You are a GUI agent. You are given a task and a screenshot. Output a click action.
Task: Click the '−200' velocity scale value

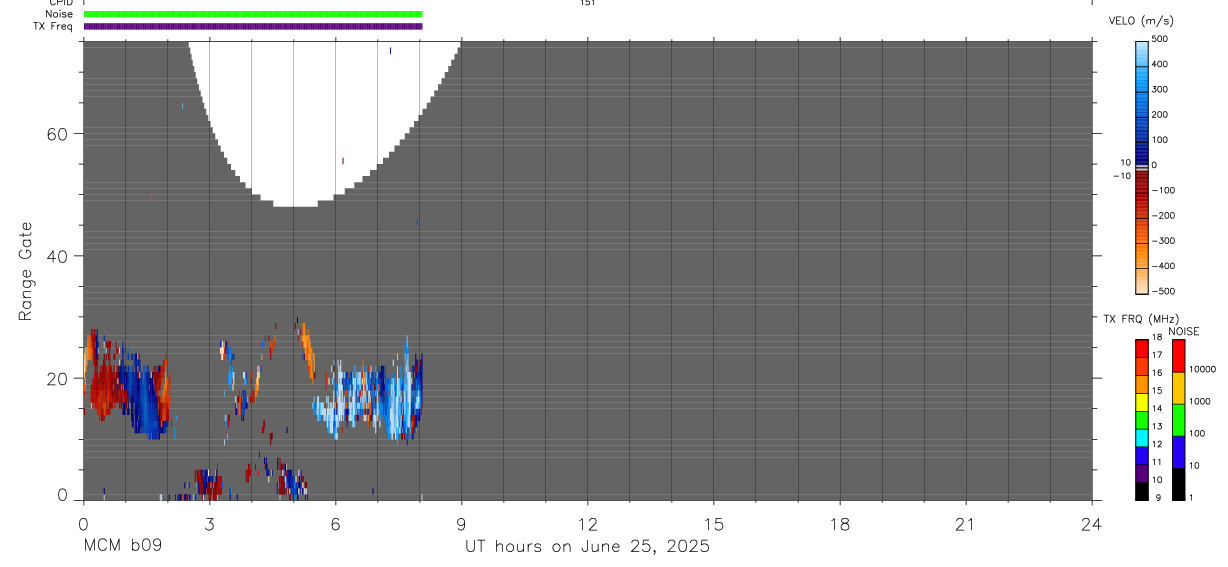[1163, 215]
